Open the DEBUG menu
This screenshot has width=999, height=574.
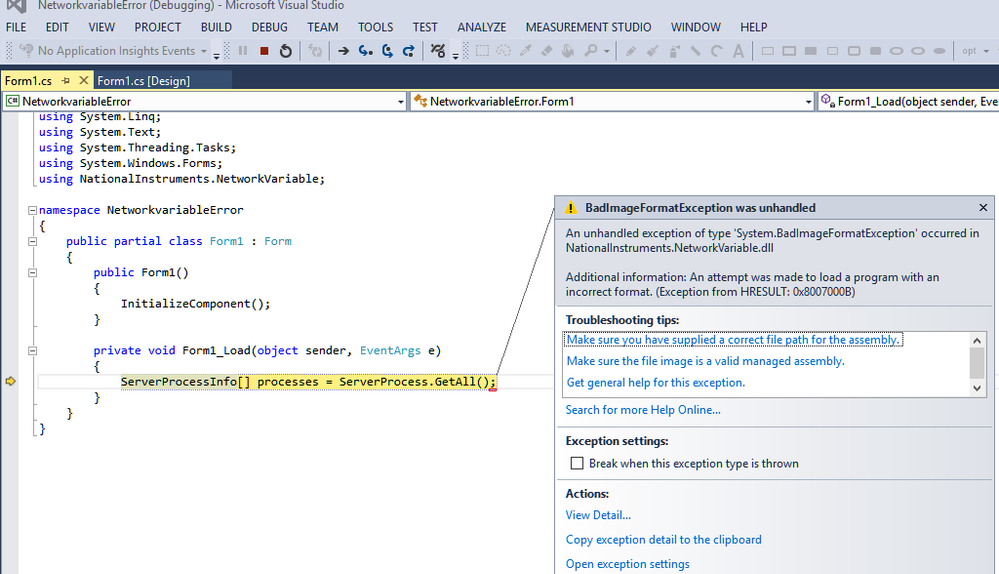pyautogui.click(x=270, y=27)
